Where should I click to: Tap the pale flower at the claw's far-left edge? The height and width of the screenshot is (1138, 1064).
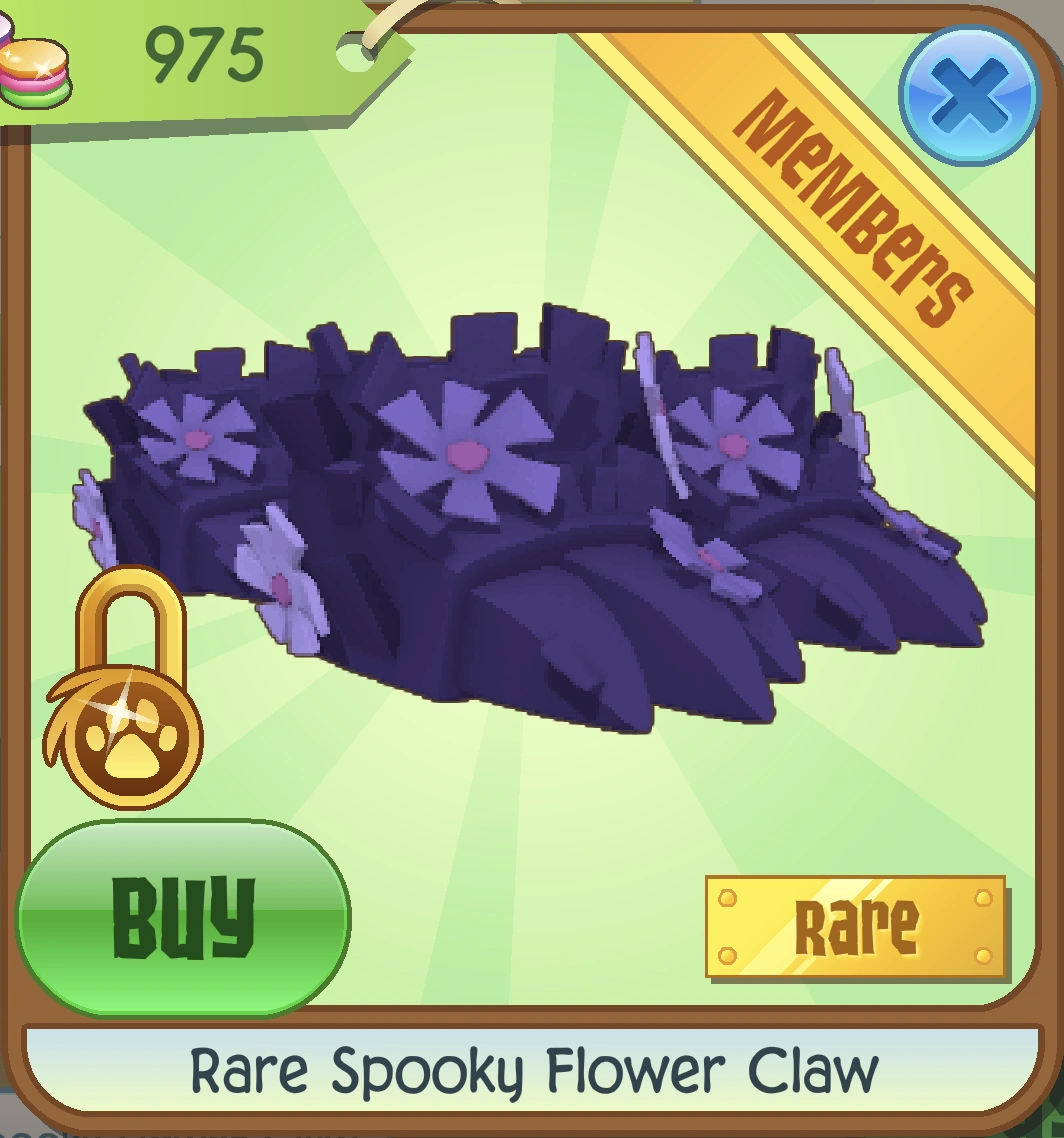click(x=93, y=517)
